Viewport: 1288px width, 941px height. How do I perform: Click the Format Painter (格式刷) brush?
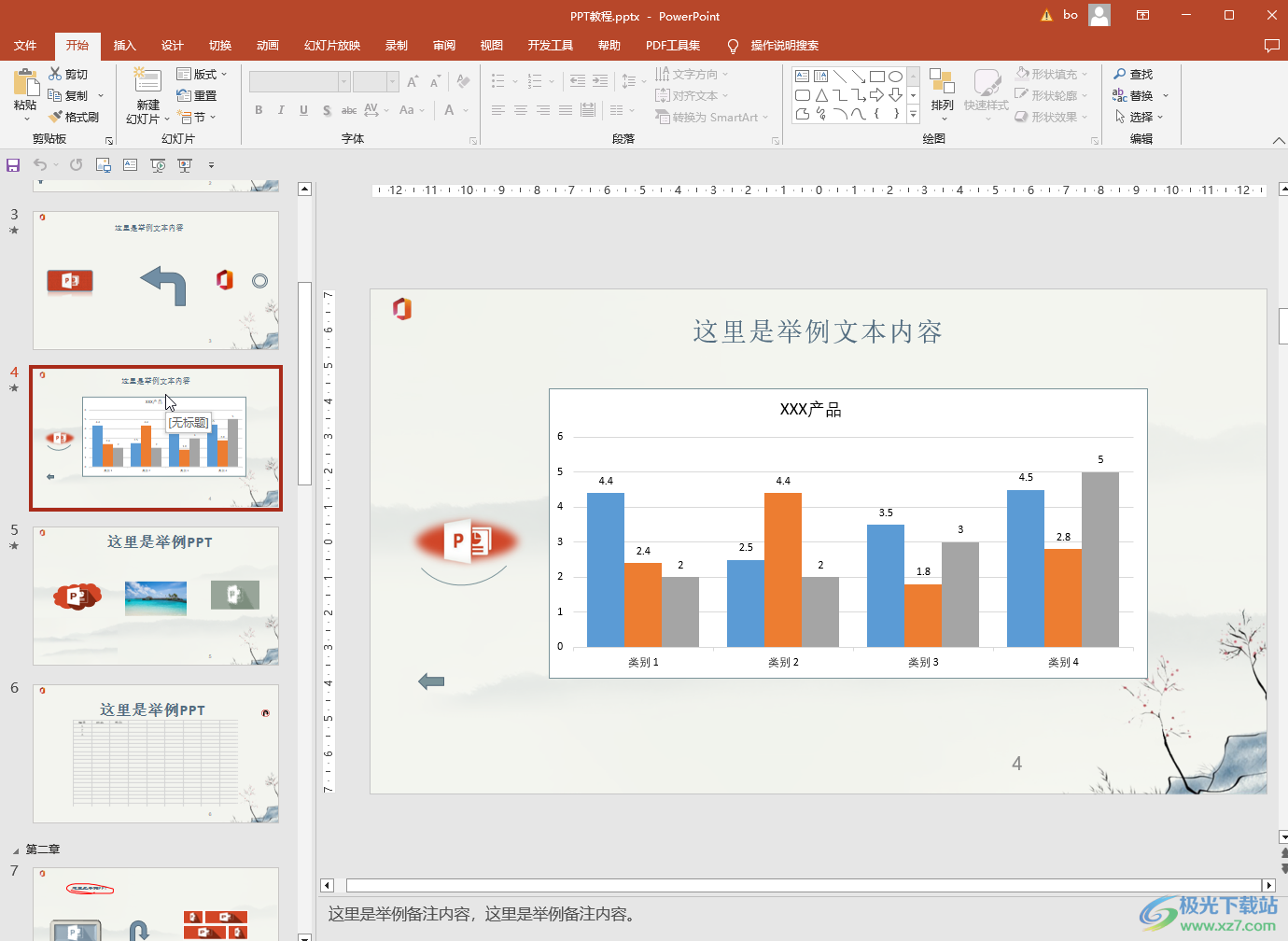[74, 117]
